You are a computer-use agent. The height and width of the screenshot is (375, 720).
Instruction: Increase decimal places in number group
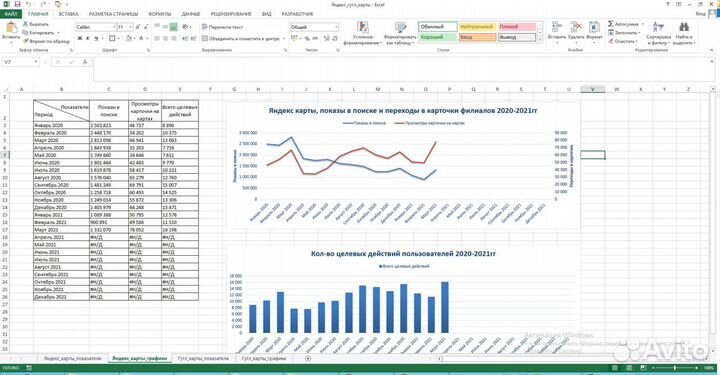(326, 39)
